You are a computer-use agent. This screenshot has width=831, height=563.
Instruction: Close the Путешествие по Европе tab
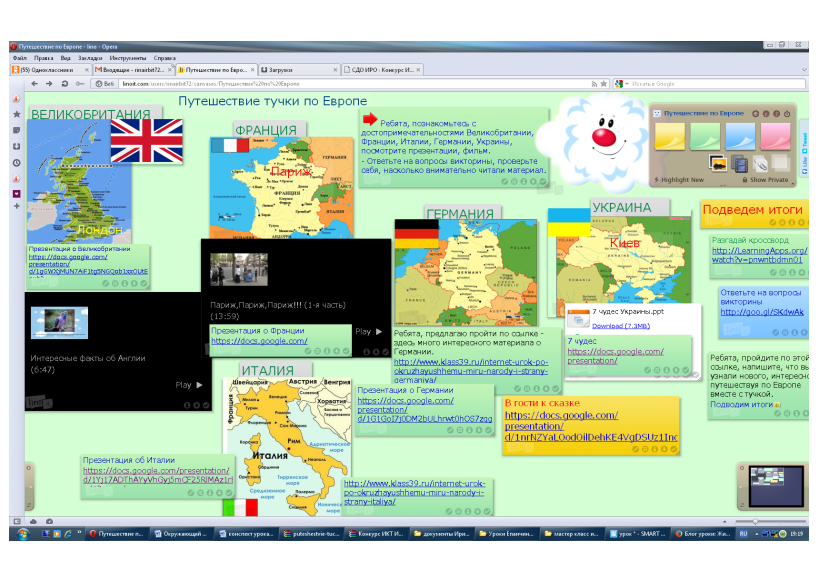click(x=252, y=69)
